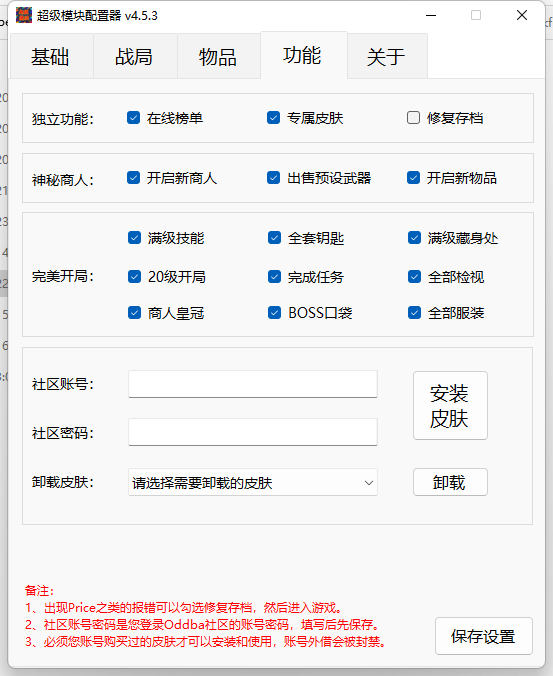Screen dimensions: 553x676
Task: Enable the 修复存档 checkbox
Action: pyautogui.click(x=413, y=118)
